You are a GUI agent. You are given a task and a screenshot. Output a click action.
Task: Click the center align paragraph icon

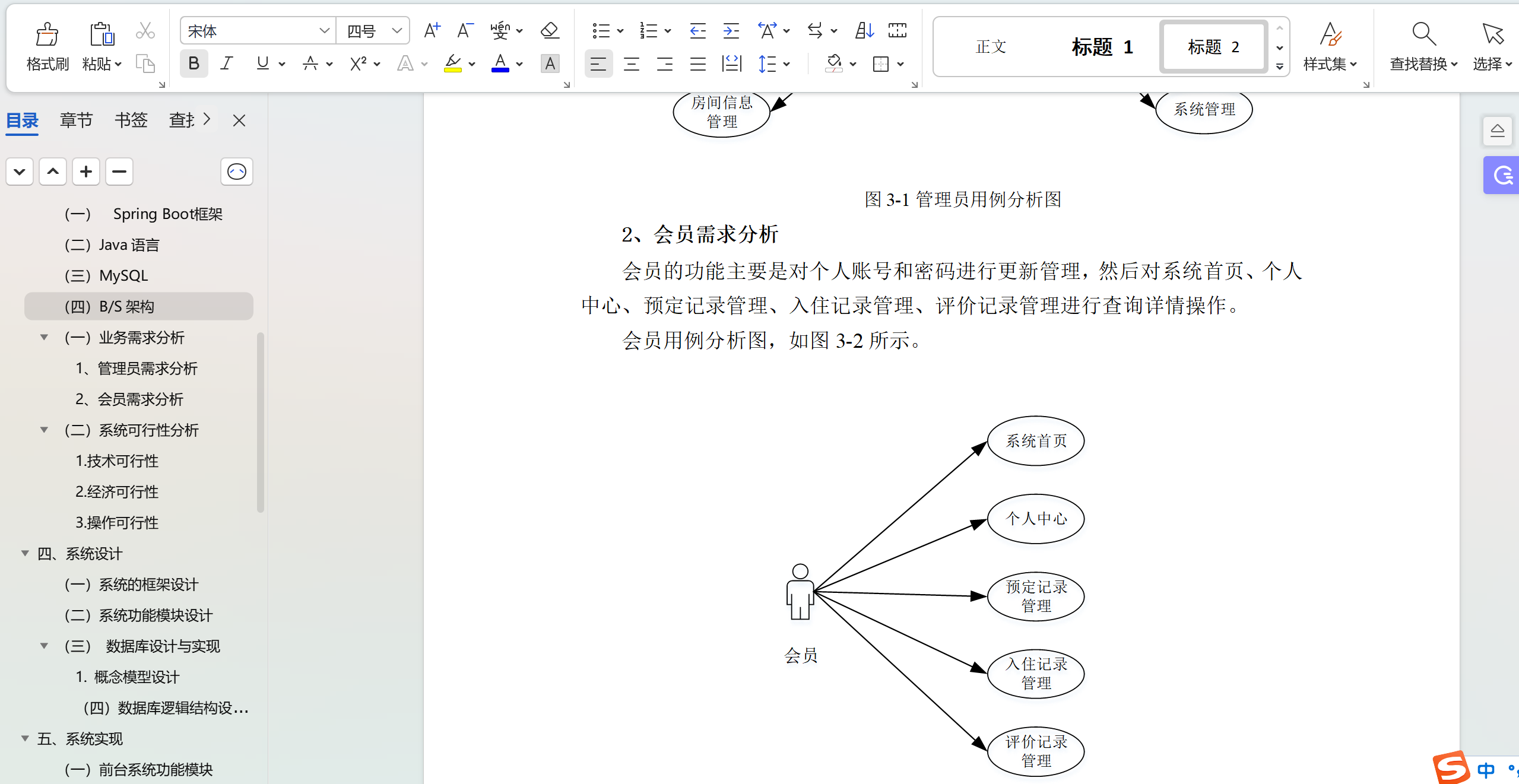click(632, 64)
